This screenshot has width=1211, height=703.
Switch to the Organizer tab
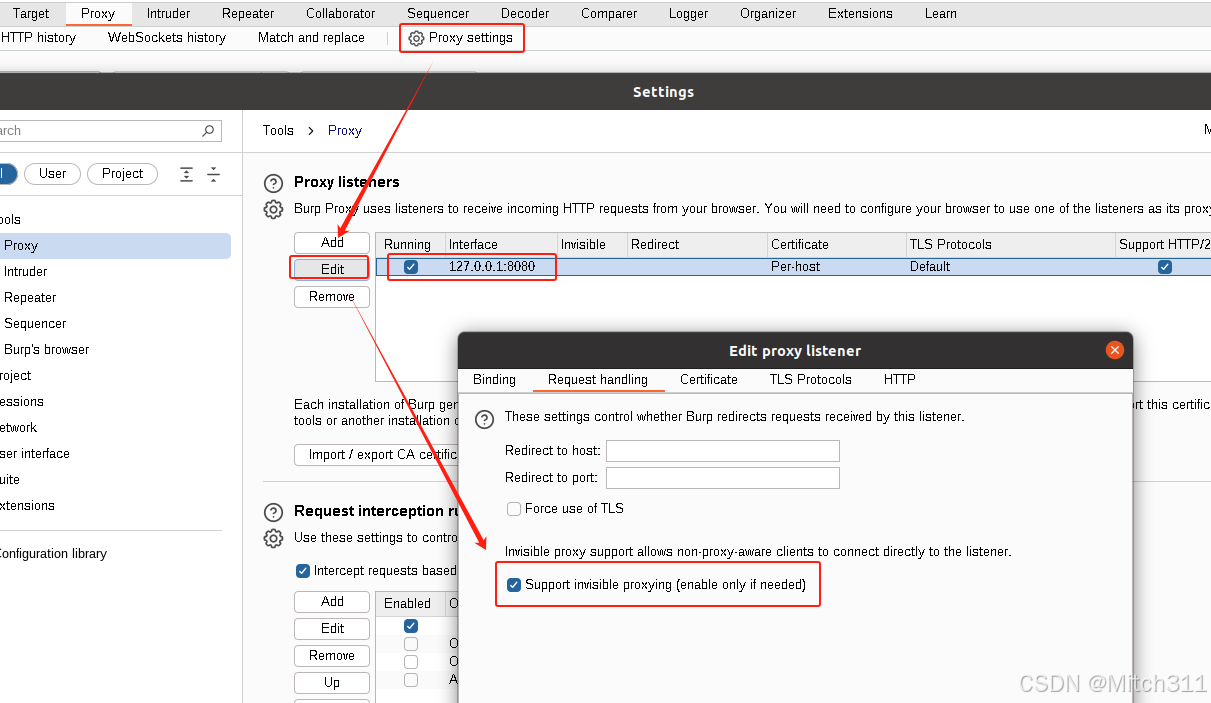coord(768,14)
